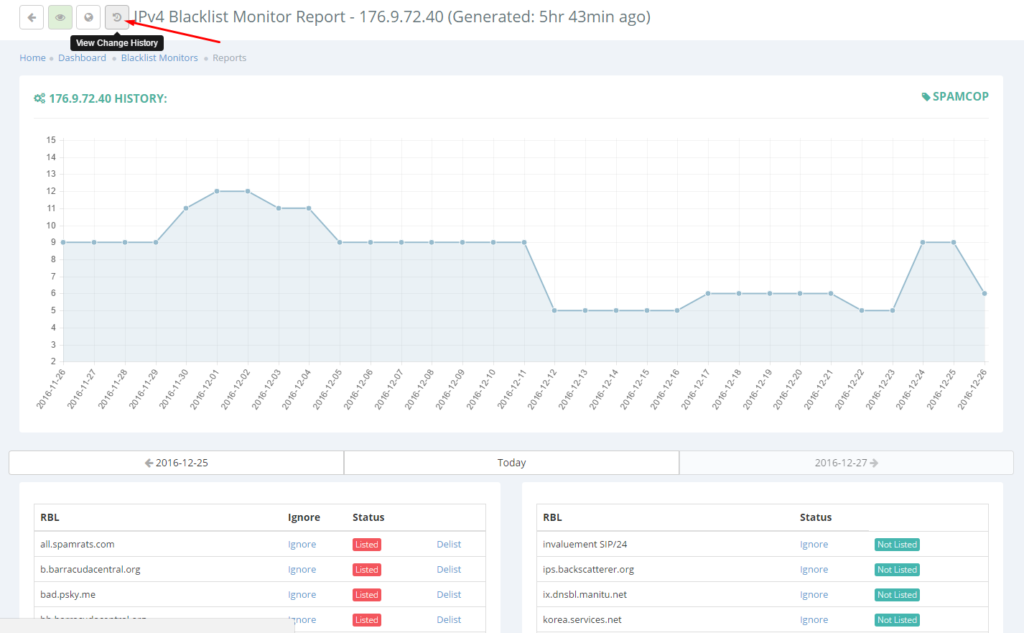Select the Today tab in date navigation
Viewport: 1024px width, 633px height.
click(x=511, y=462)
